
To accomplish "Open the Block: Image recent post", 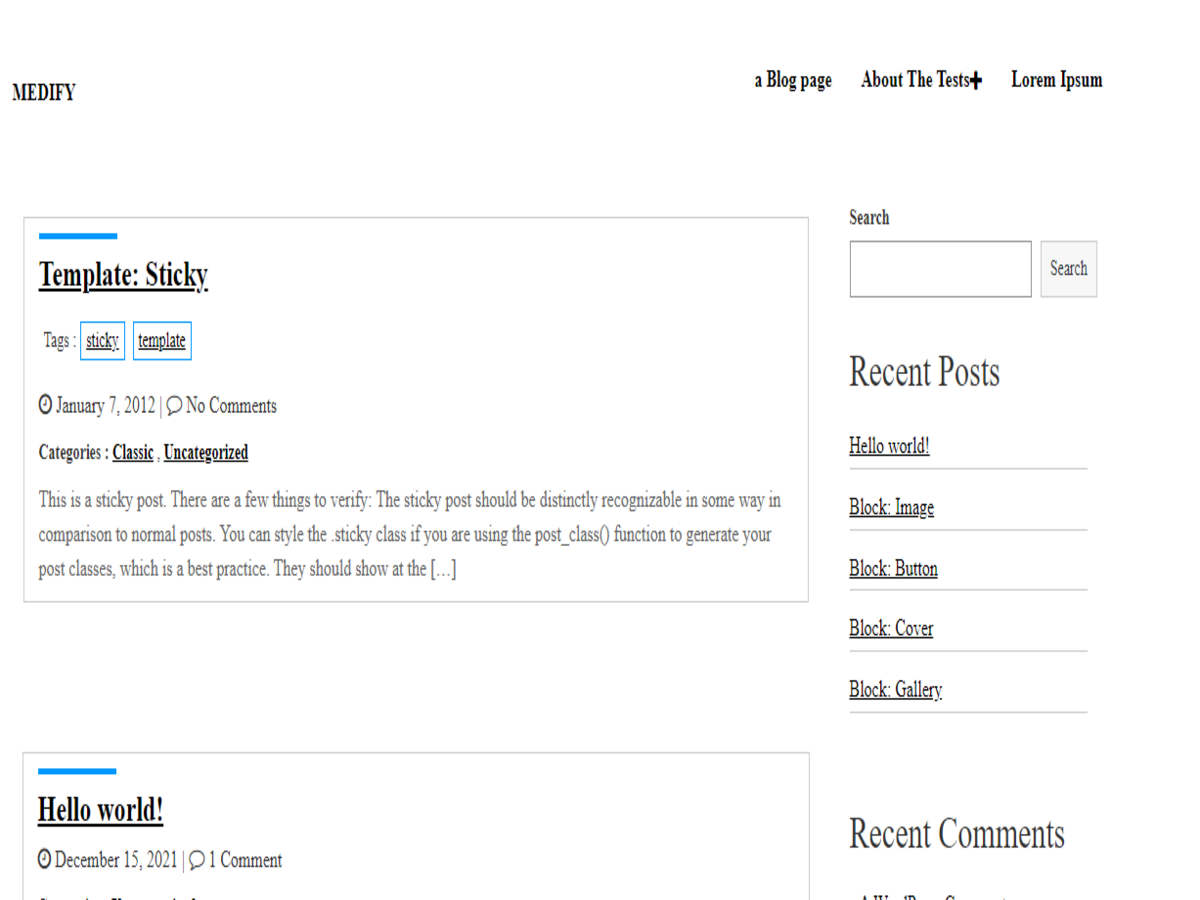I will pos(891,507).
